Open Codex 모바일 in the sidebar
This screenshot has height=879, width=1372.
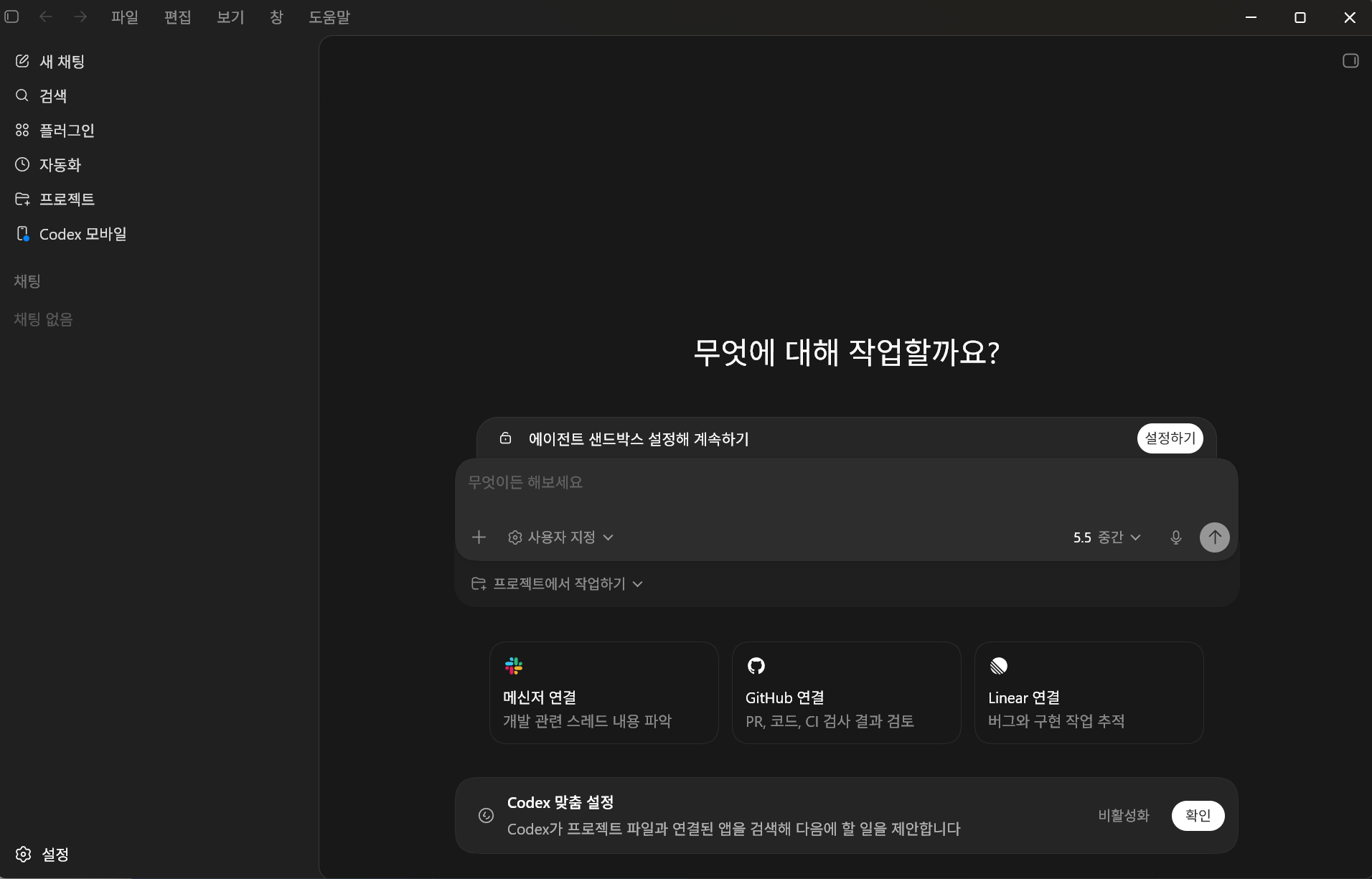159,234
